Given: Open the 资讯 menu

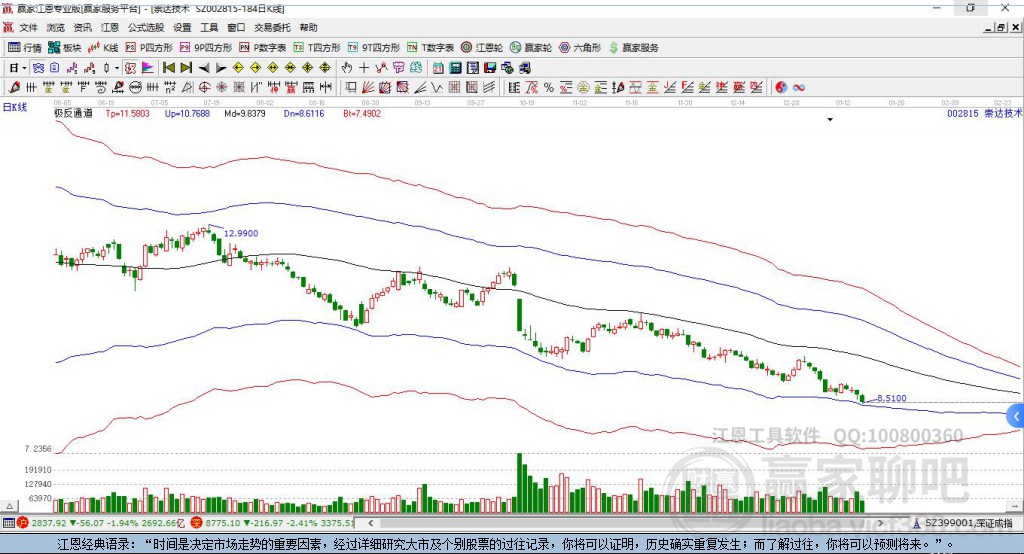Looking at the screenshot, I should (x=82, y=27).
